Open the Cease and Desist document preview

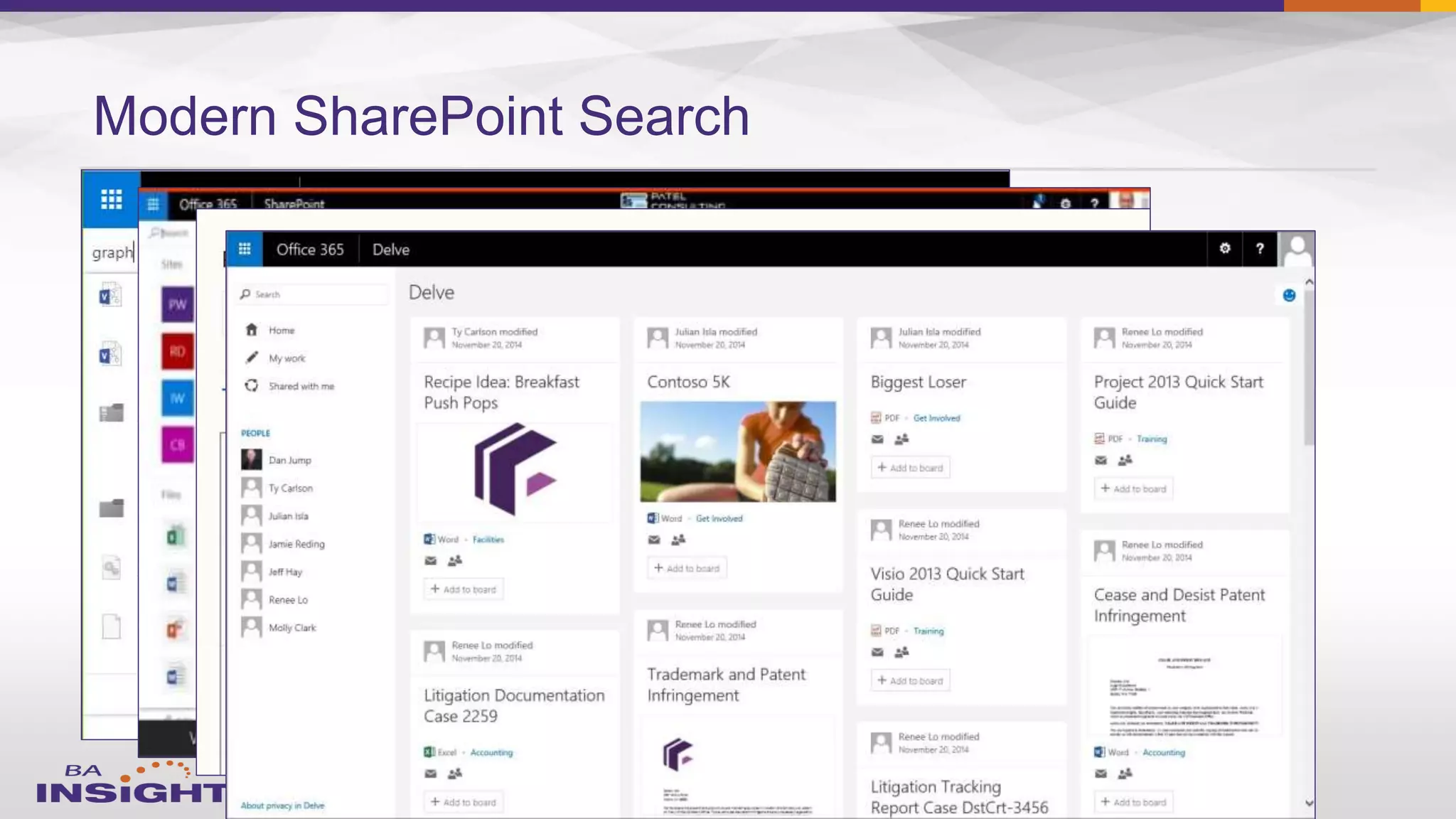[1184, 687]
